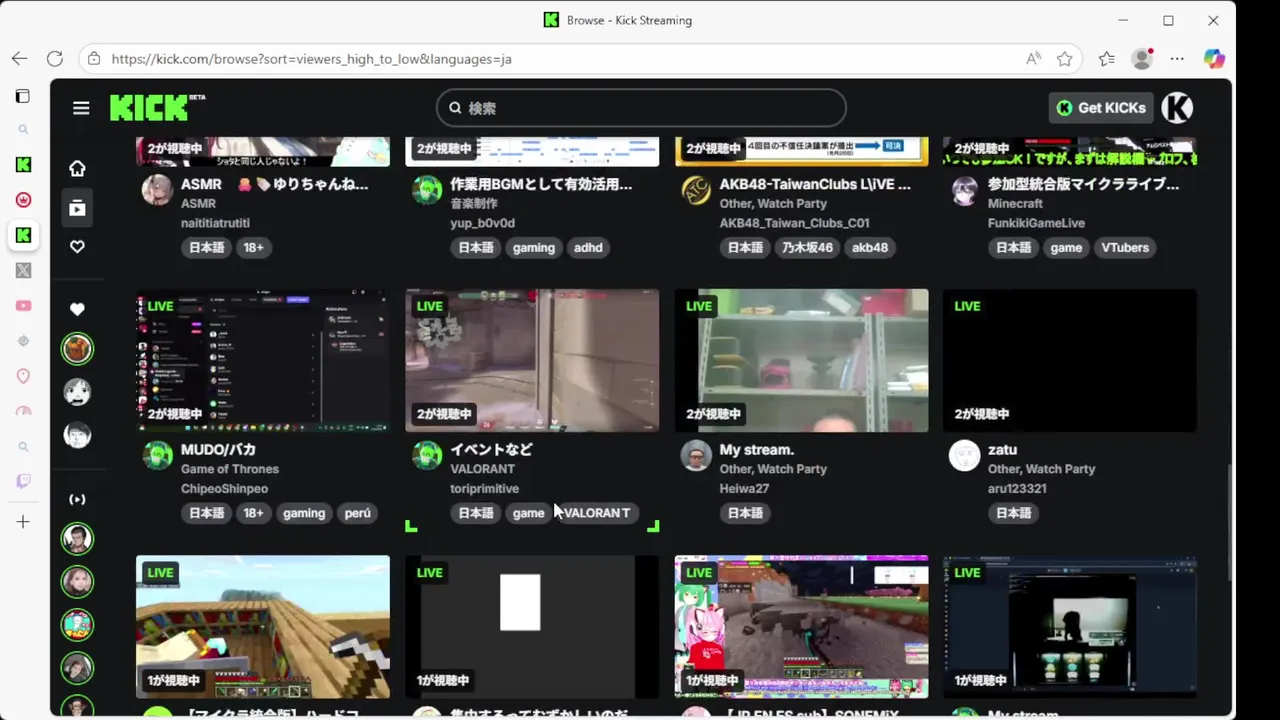Open the zatu stream thumbnail
The height and width of the screenshot is (720, 1280).
pos(1070,361)
